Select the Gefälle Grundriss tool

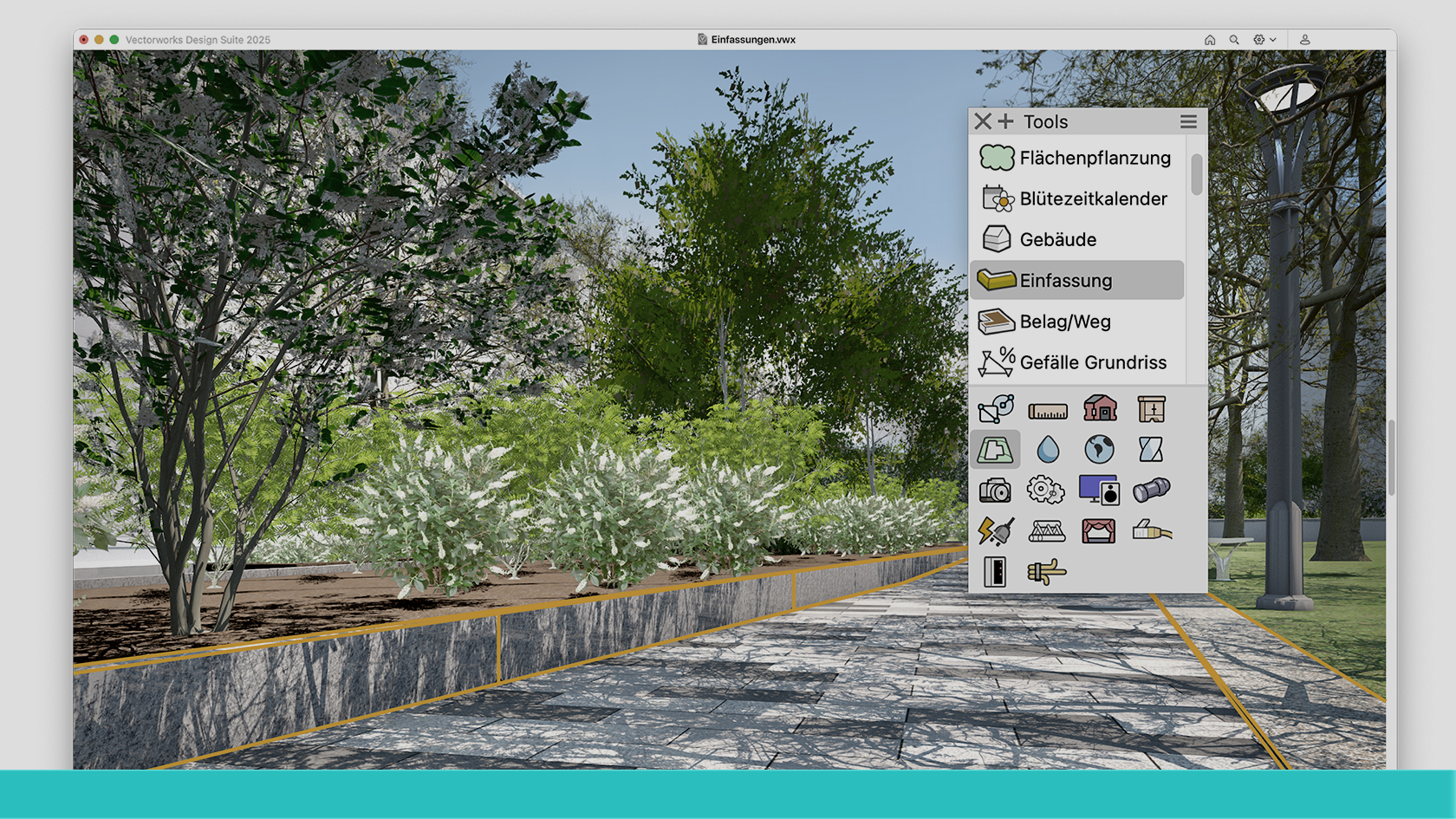coord(1076,362)
